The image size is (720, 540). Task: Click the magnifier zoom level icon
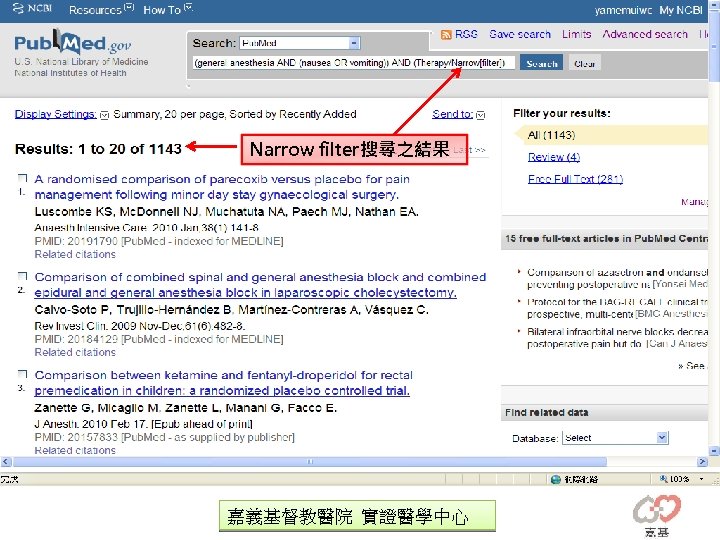click(663, 479)
